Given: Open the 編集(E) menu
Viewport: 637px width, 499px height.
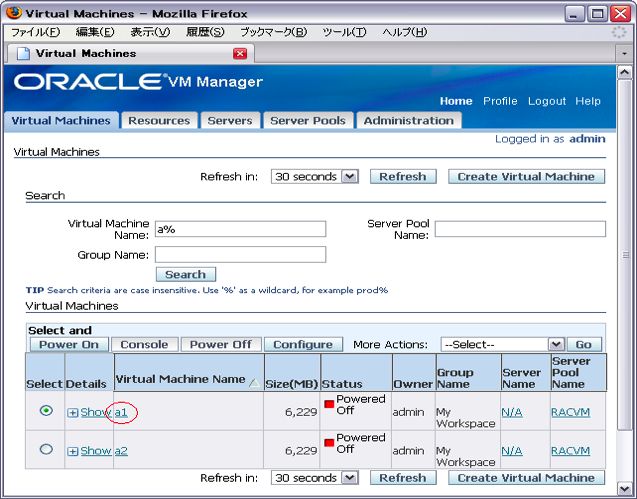Looking at the screenshot, I should click(95, 32).
